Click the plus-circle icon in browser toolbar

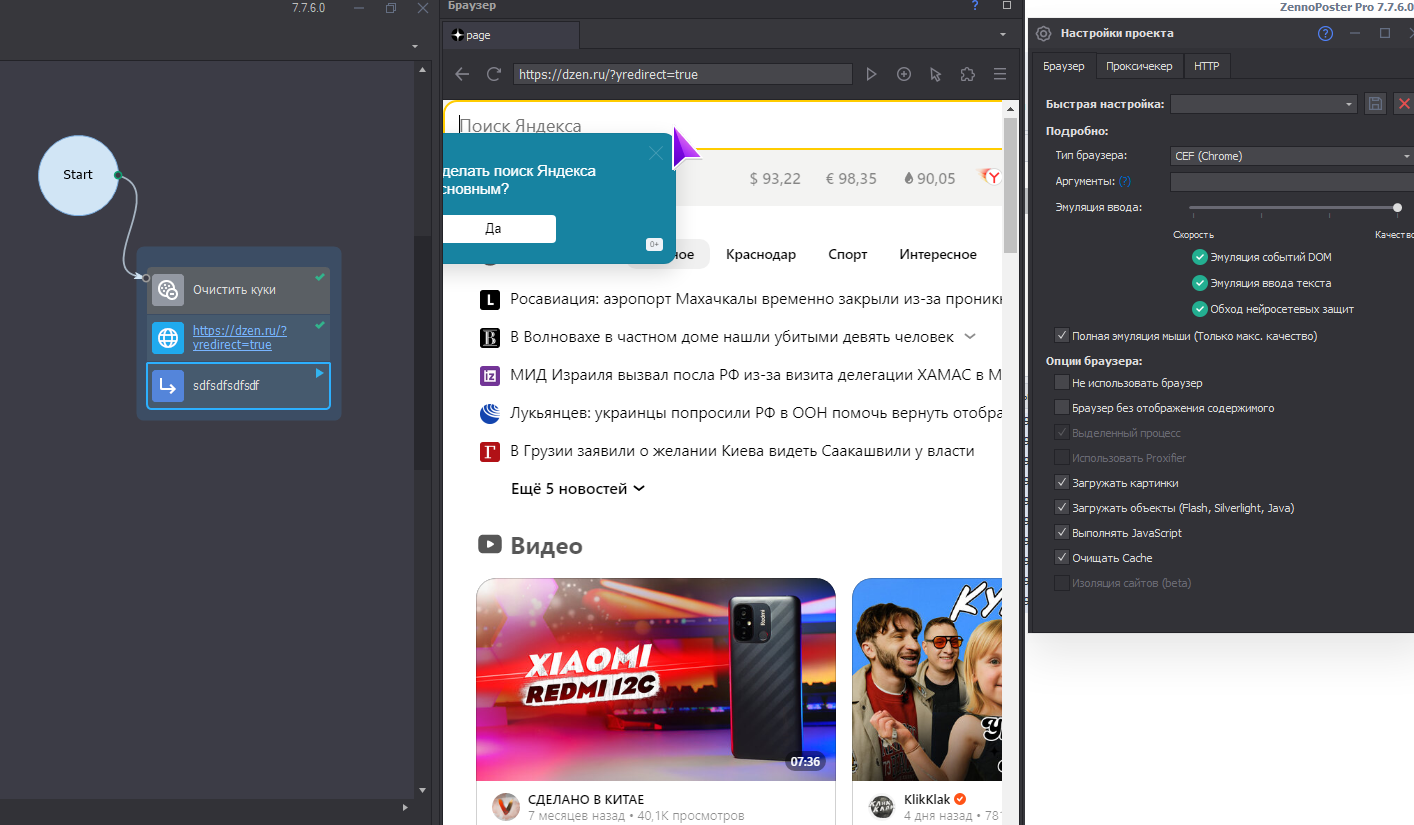pos(904,74)
